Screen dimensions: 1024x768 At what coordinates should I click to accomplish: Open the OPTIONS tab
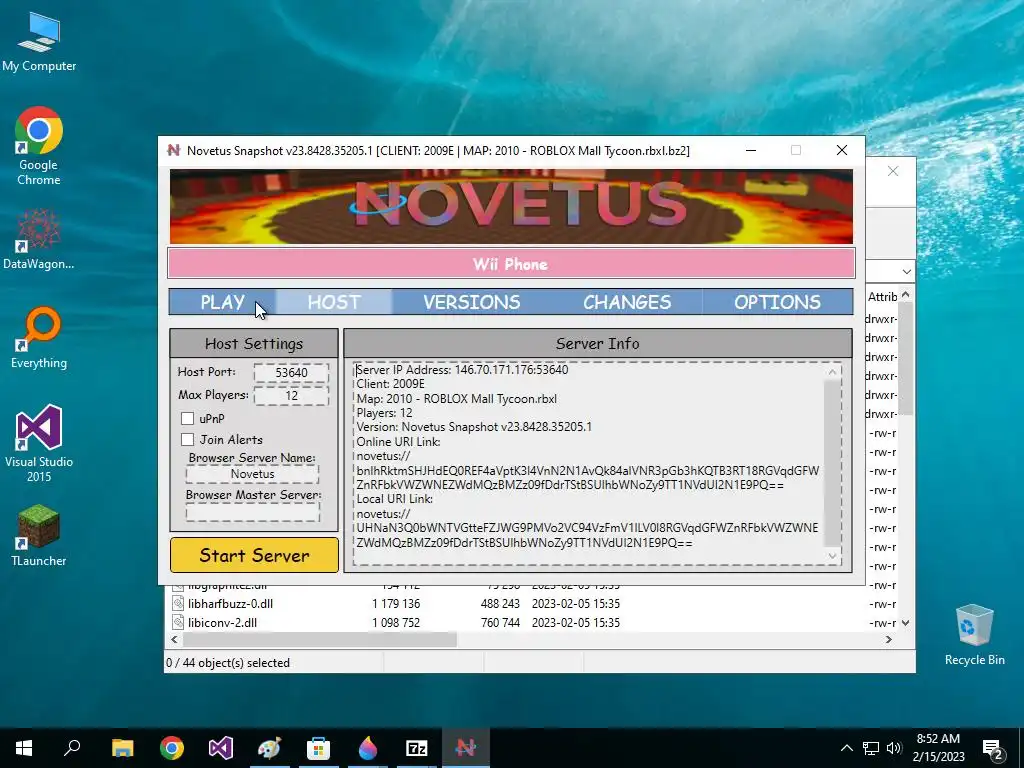pyautogui.click(x=777, y=302)
